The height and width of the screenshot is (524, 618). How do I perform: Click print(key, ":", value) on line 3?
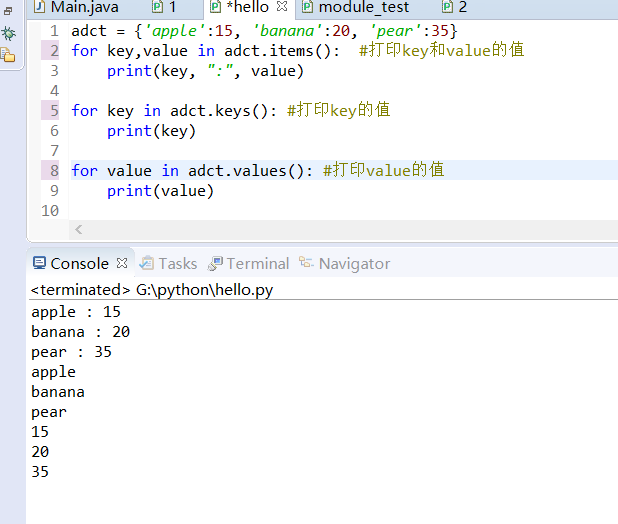205,71
